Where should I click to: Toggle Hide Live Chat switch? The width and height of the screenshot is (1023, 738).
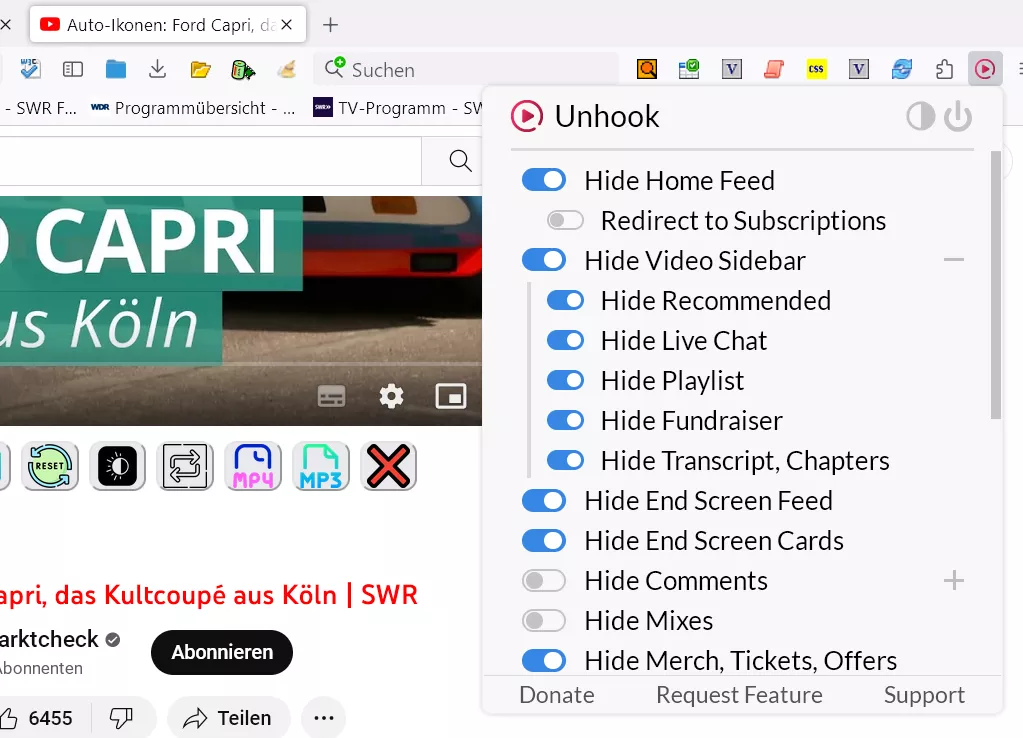(565, 340)
